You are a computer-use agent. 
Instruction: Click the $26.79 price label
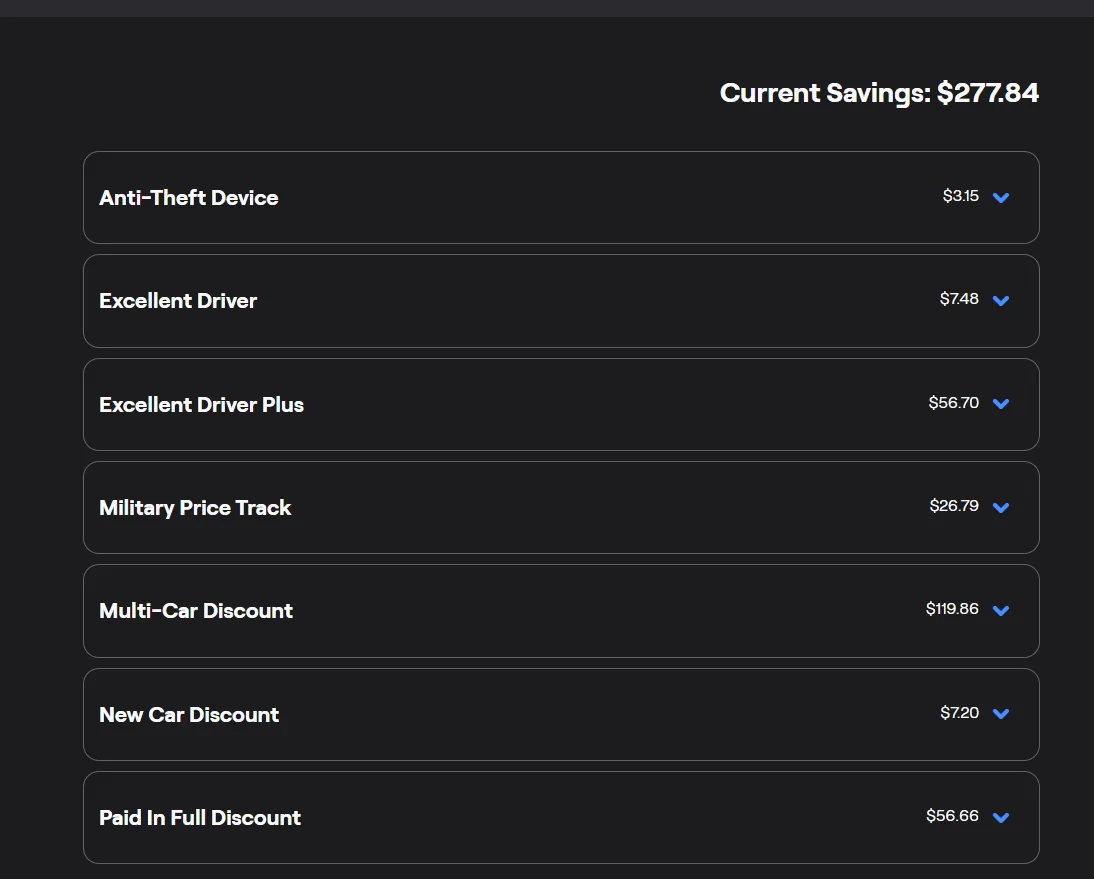953,506
